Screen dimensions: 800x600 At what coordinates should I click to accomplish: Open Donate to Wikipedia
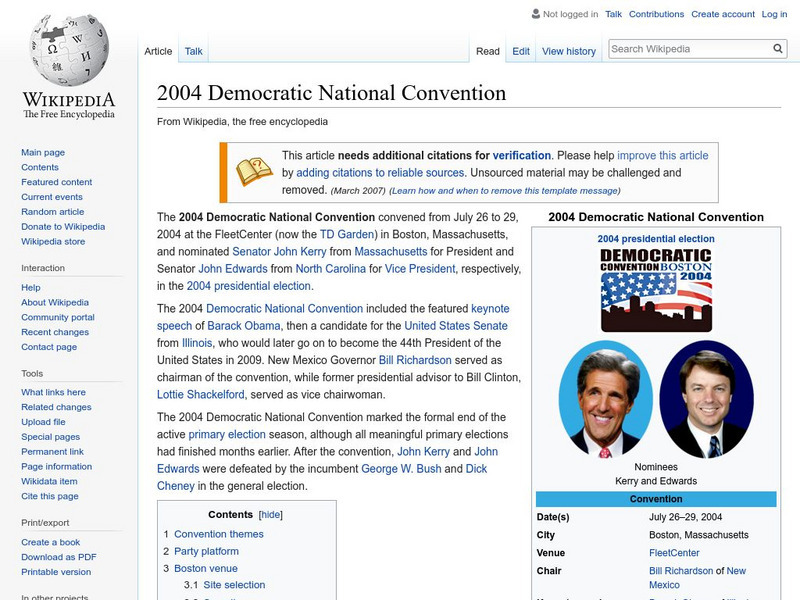[x=63, y=226]
